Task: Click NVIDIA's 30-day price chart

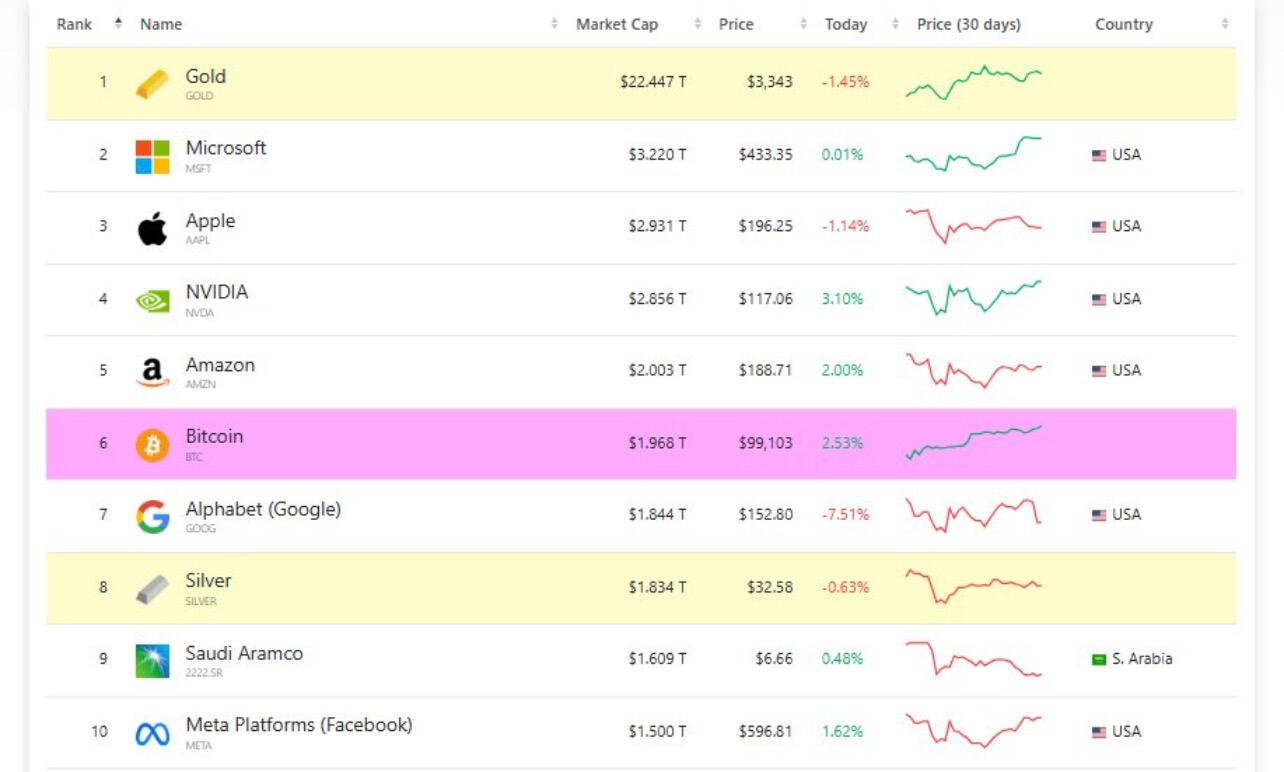Action: [x=974, y=297]
